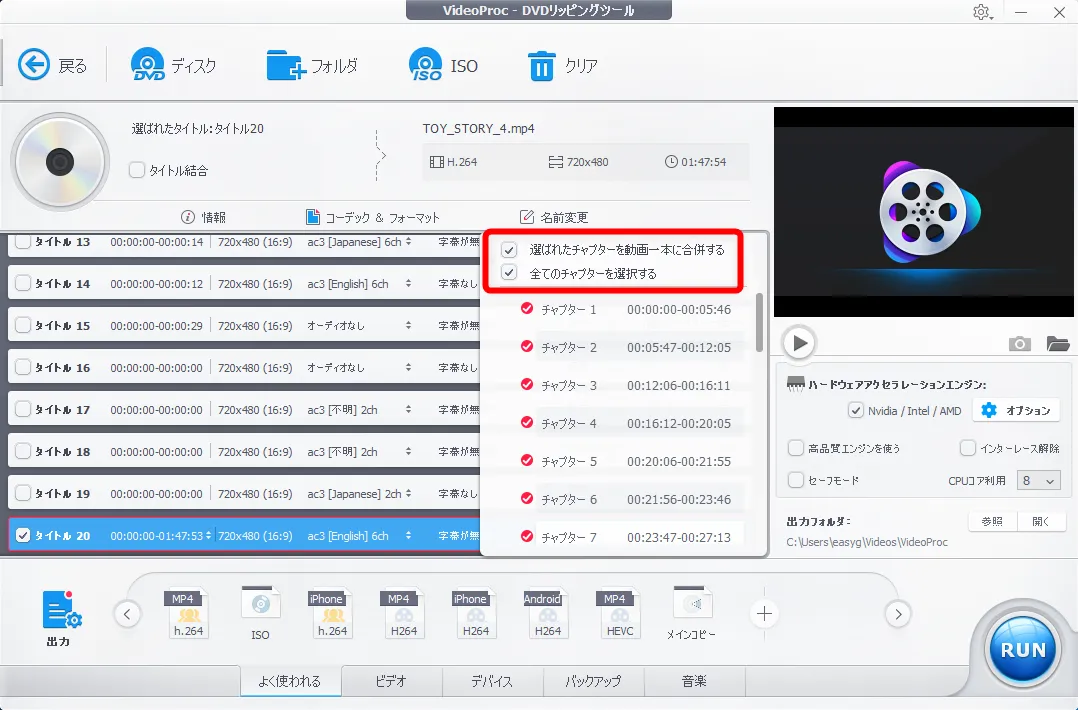
Task: Open CPUコア利用 dropdown showing 8
Action: 1038,480
